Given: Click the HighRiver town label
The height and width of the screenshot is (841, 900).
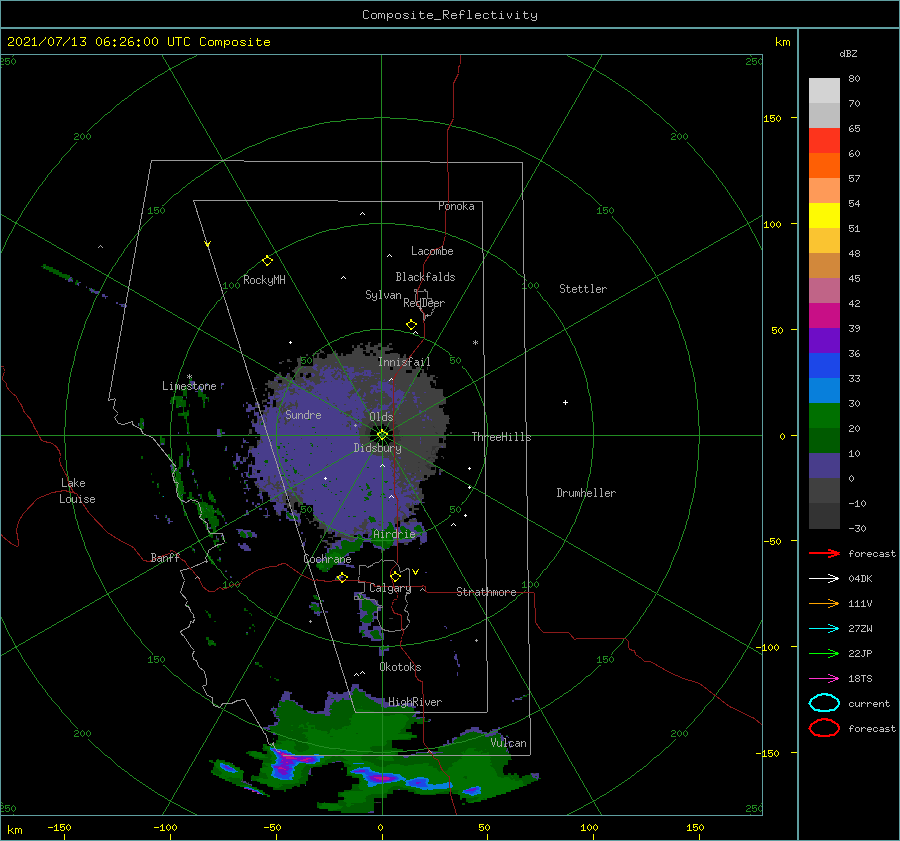Looking at the screenshot, I should [415, 702].
